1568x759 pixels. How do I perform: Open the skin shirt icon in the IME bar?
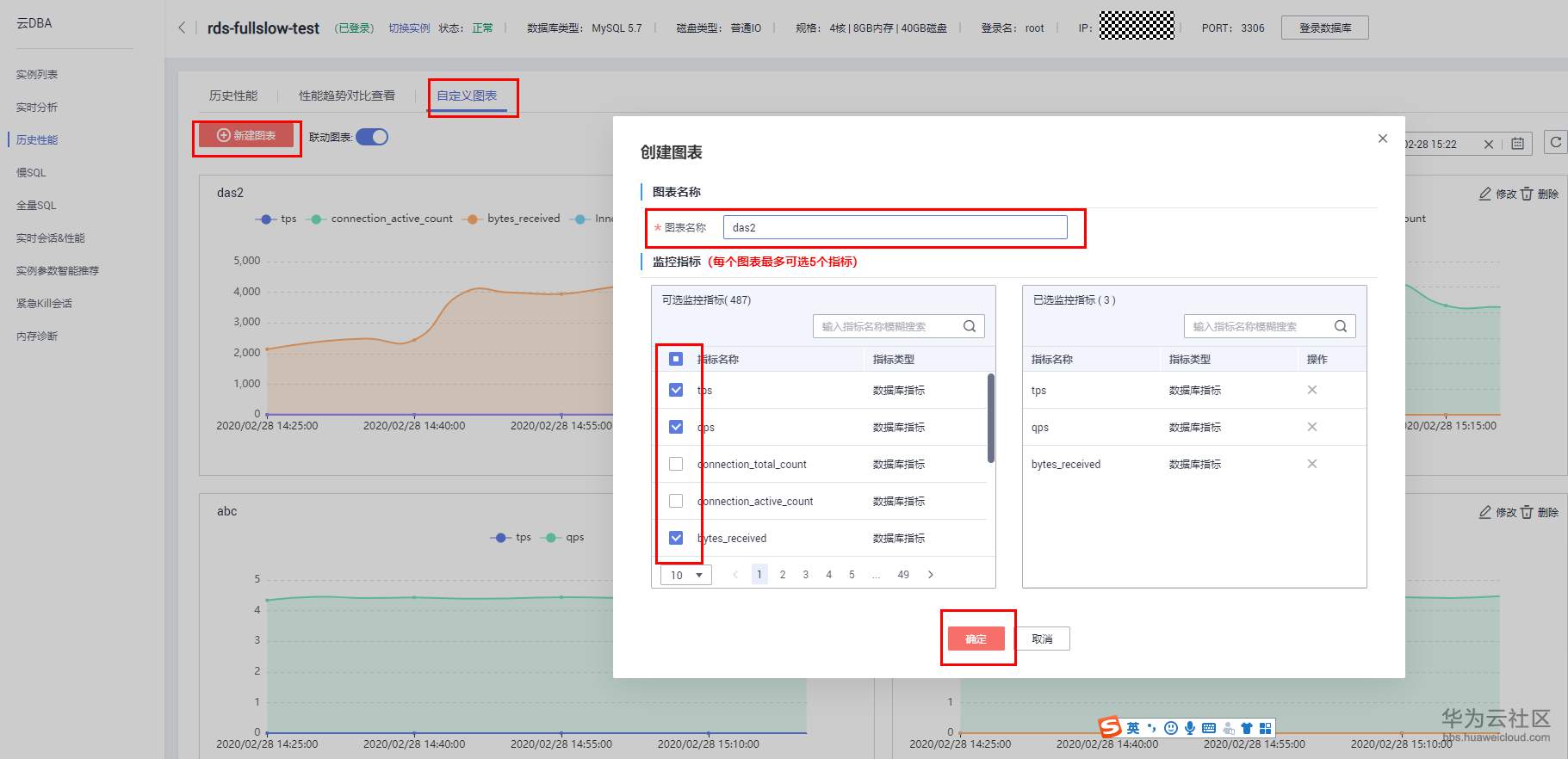pyautogui.click(x=1246, y=728)
